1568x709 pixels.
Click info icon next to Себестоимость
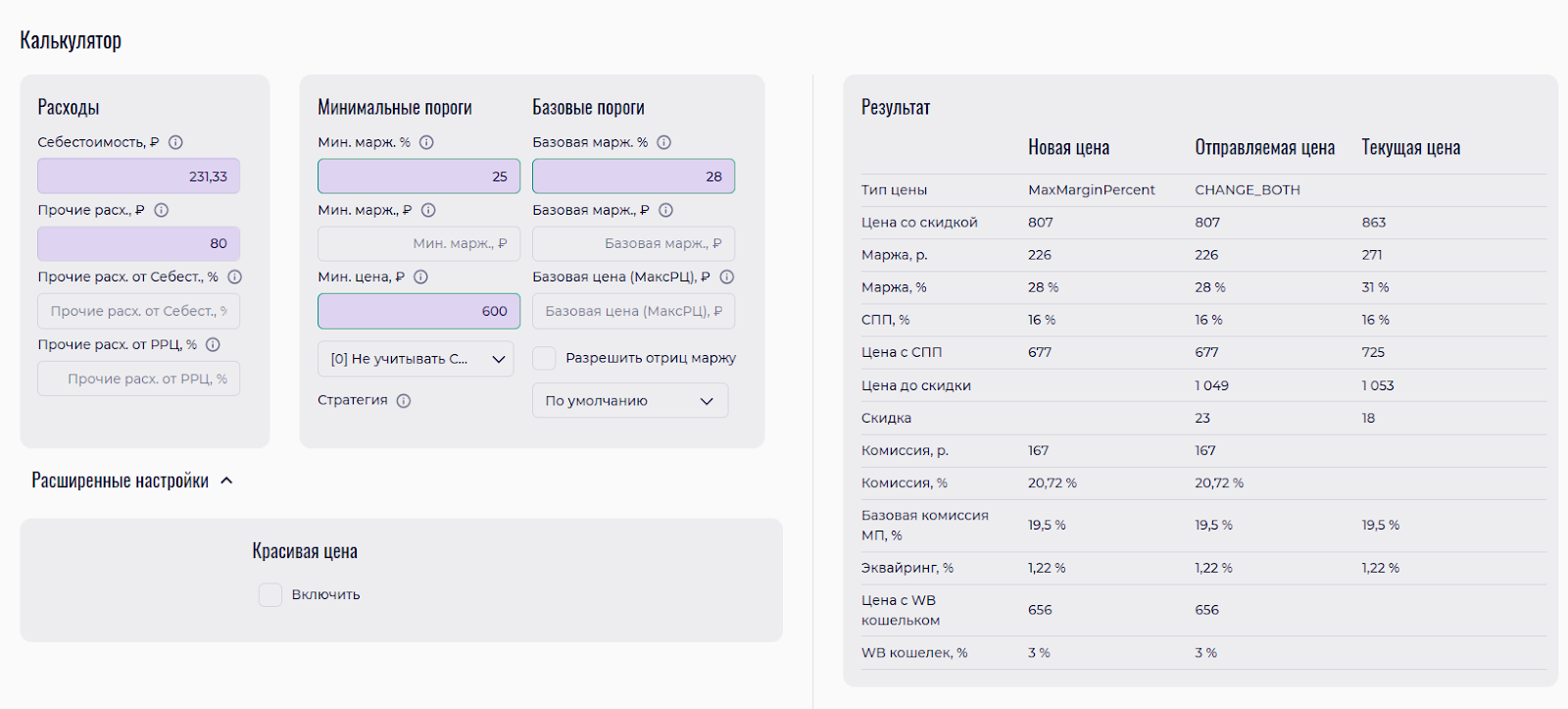[x=176, y=142]
